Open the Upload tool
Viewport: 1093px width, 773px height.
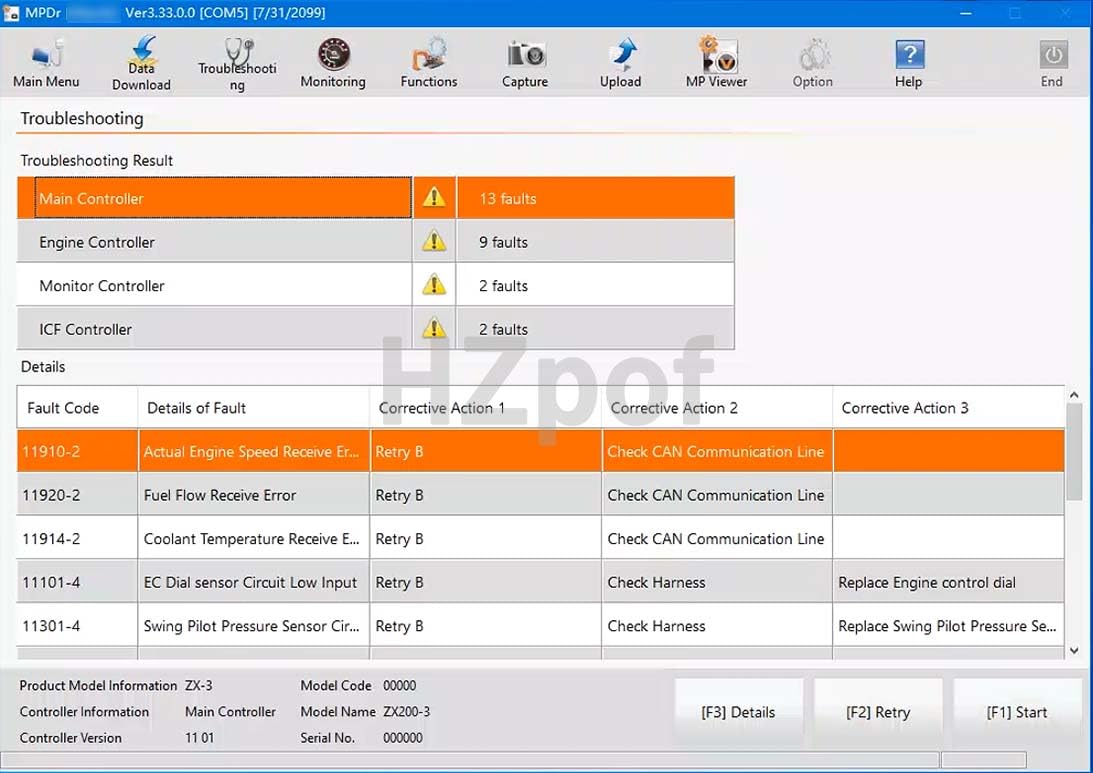pyautogui.click(x=620, y=62)
